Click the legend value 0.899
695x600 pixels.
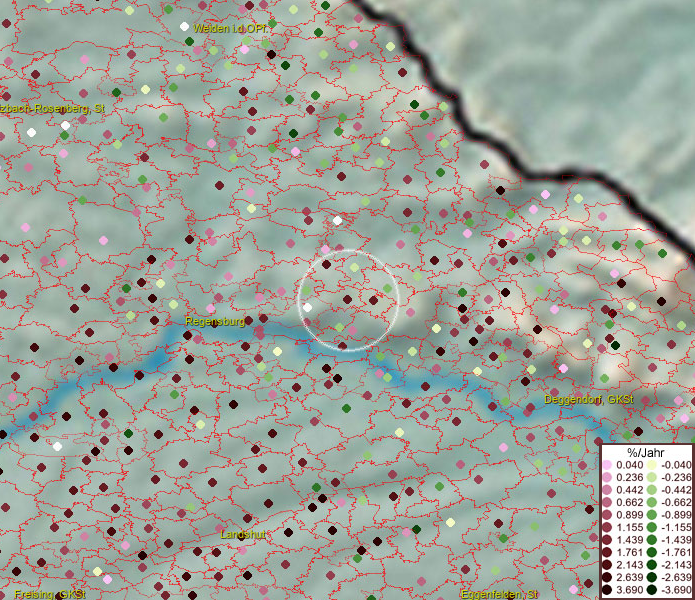pos(630,515)
